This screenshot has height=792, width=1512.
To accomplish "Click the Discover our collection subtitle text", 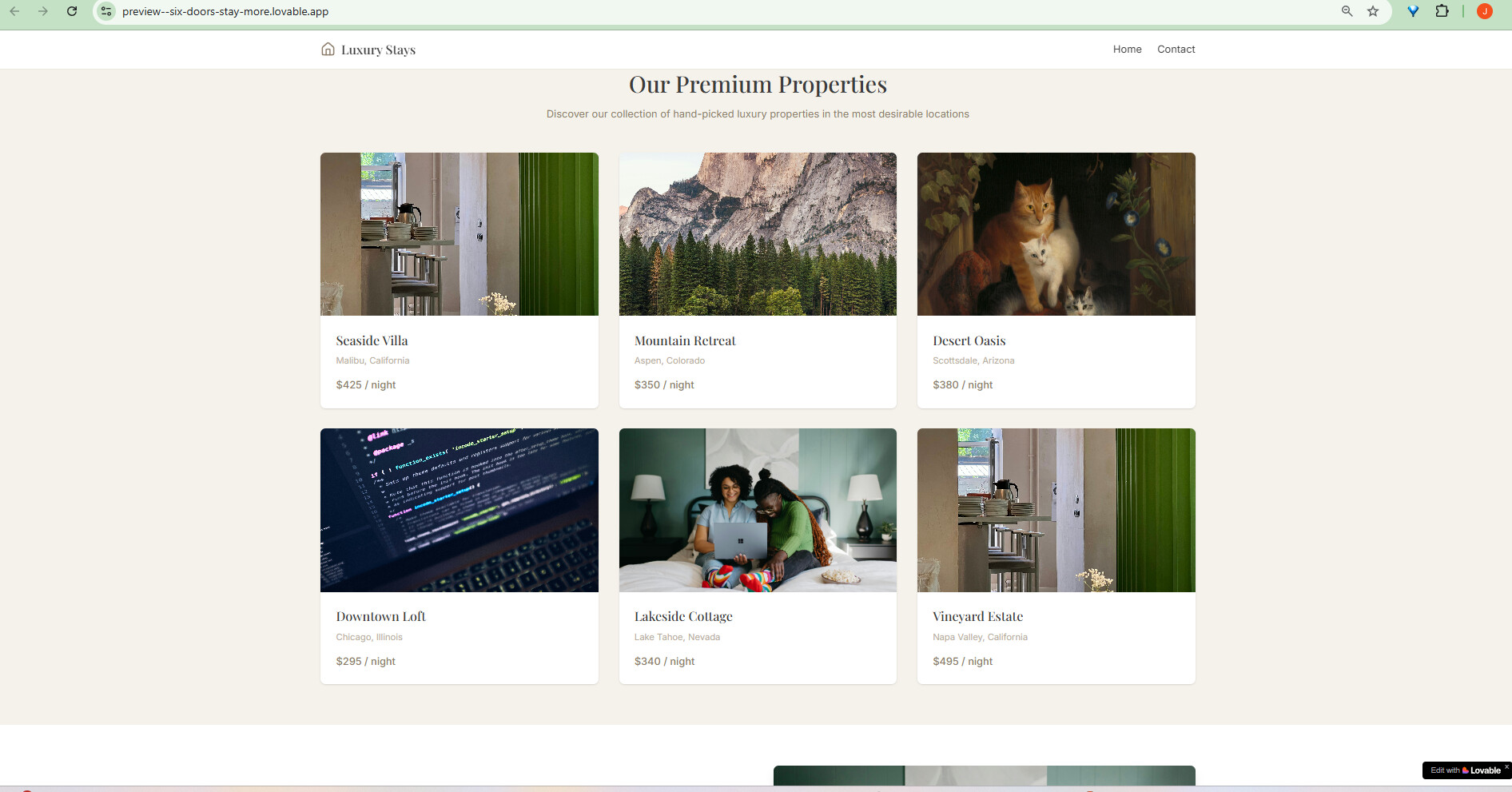I will tap(758, 114).
